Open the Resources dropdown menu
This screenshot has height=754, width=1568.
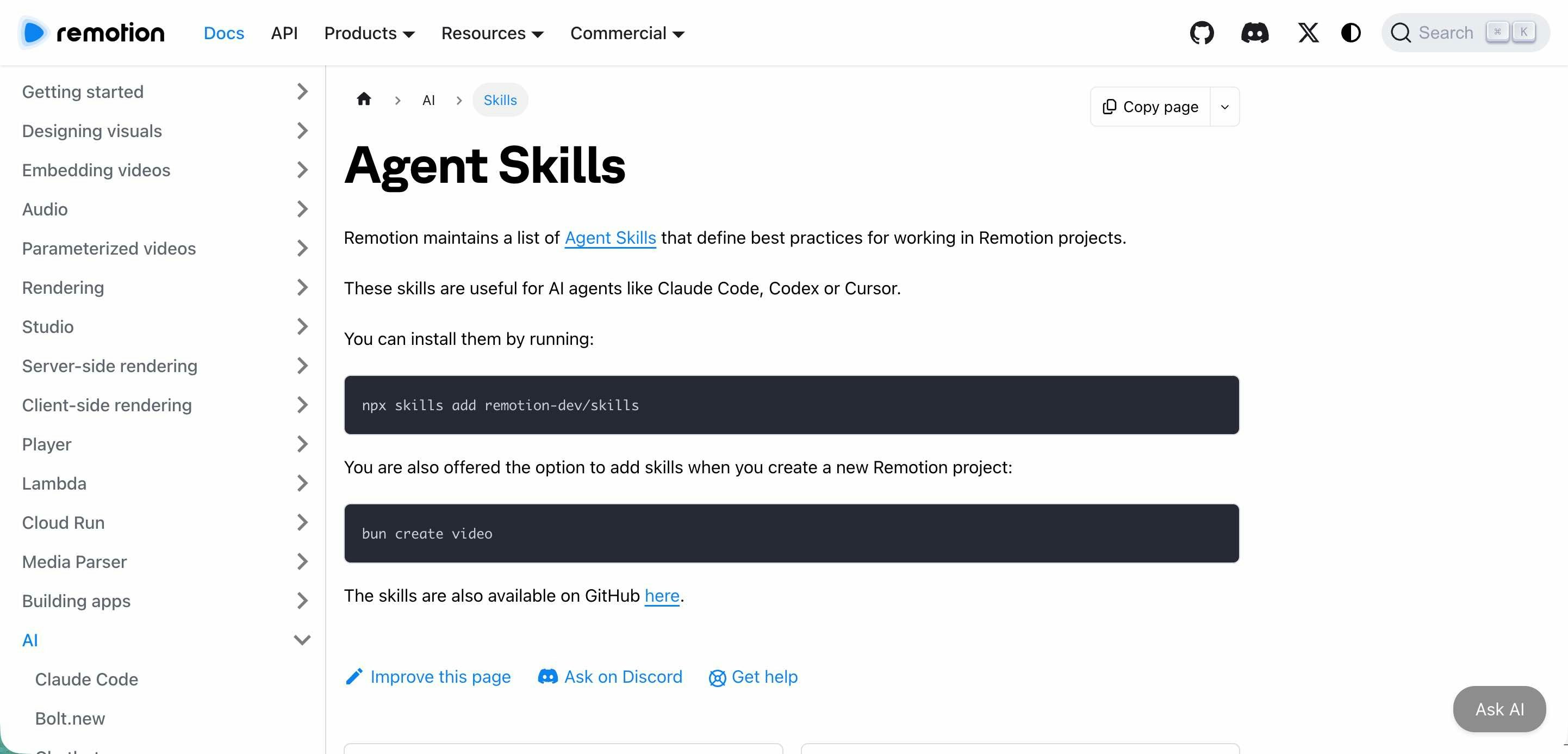(x=492, y=34)
